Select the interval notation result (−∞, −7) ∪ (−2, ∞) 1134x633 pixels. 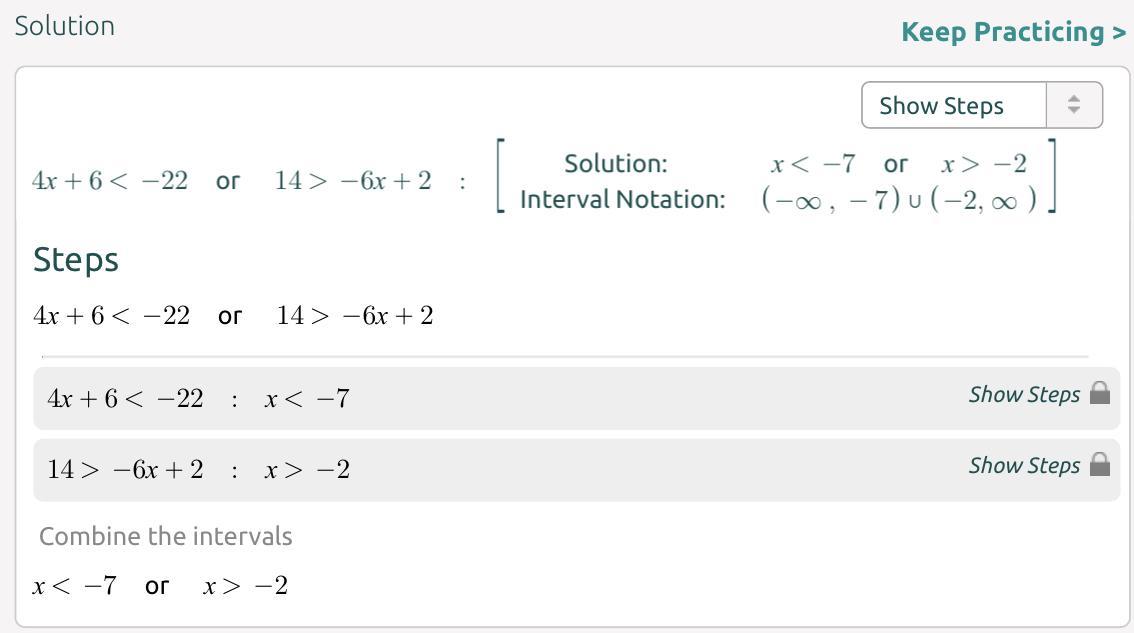pyautogui.click(x=898, y=200)
